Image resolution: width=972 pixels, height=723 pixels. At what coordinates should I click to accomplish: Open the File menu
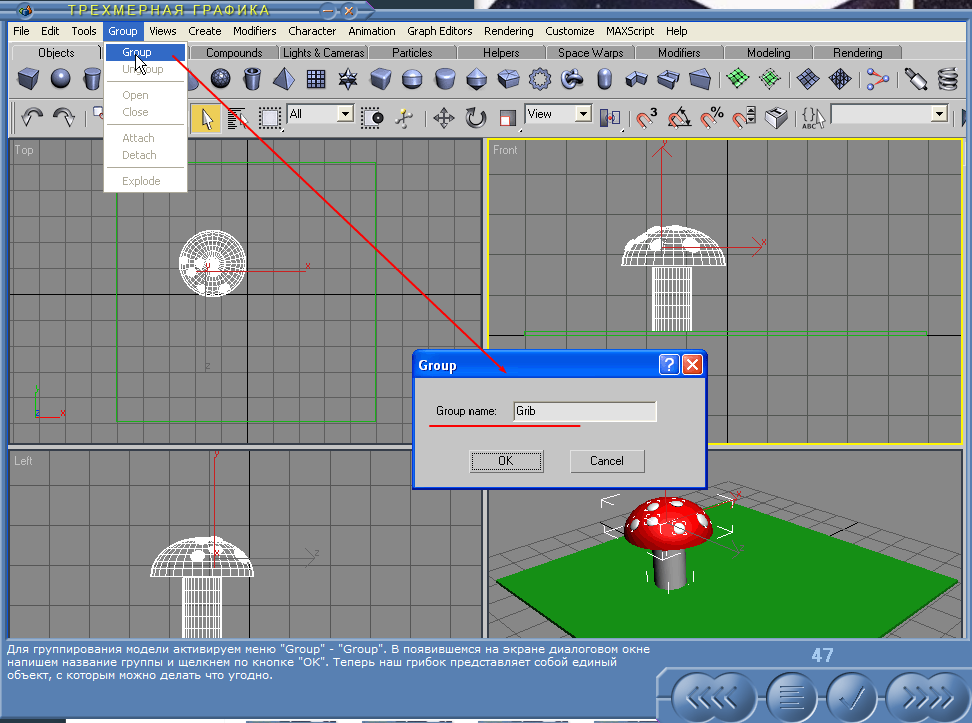(x=21, y=31)
